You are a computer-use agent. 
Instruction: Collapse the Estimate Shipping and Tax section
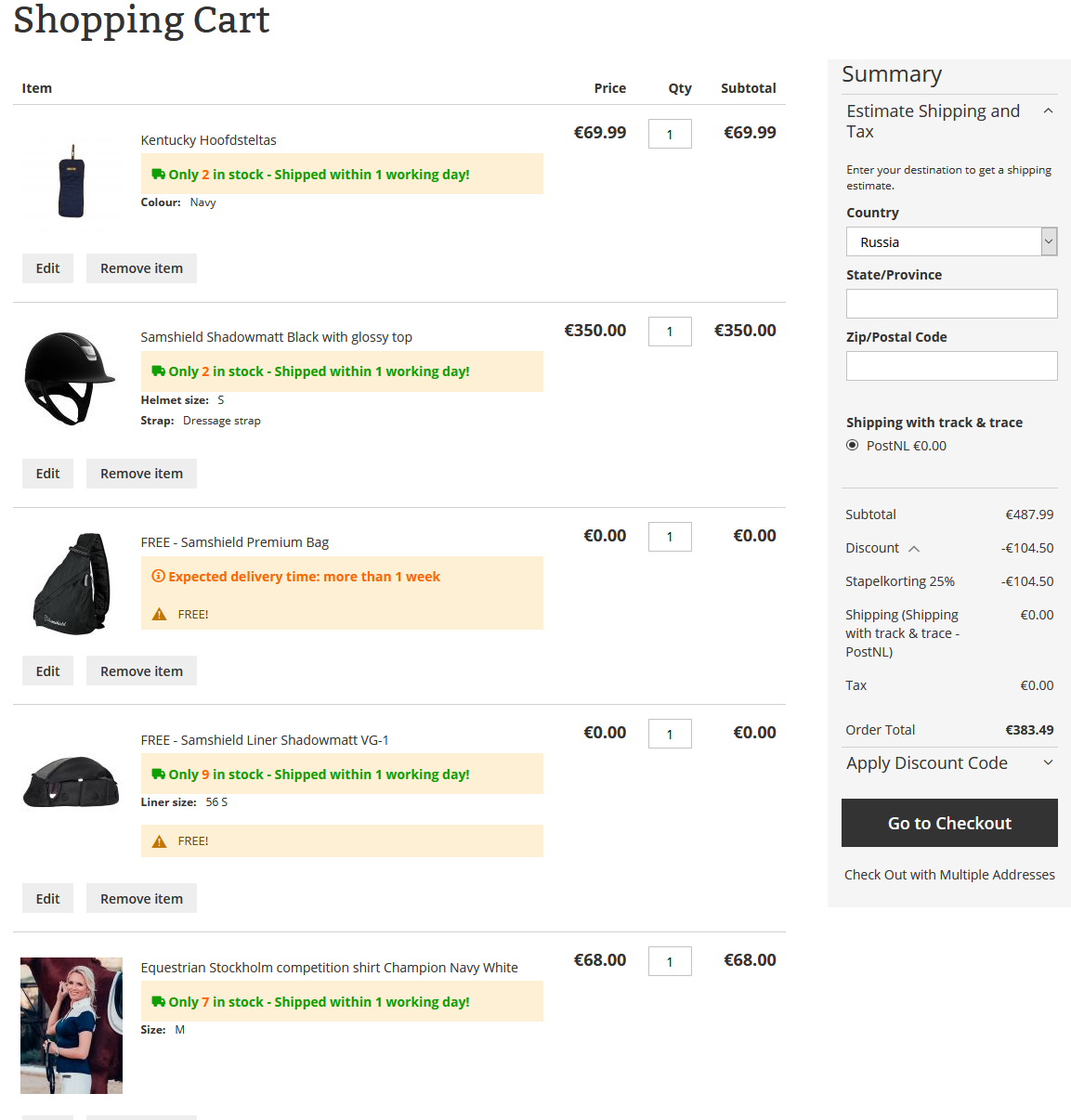(x=1048, y=111)
